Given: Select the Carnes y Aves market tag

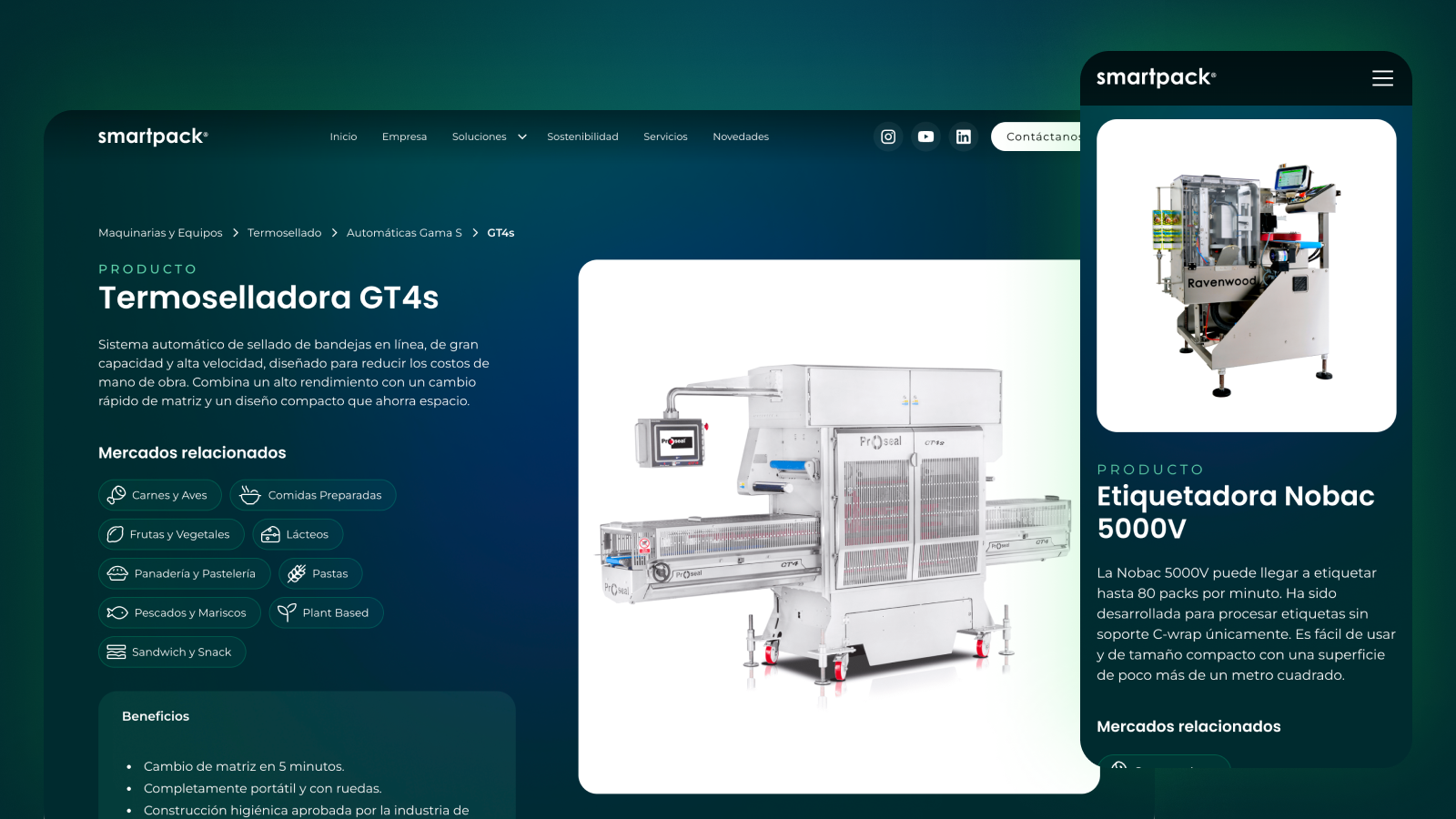Looking at the screenshot, I should click(x=160, y=495).
